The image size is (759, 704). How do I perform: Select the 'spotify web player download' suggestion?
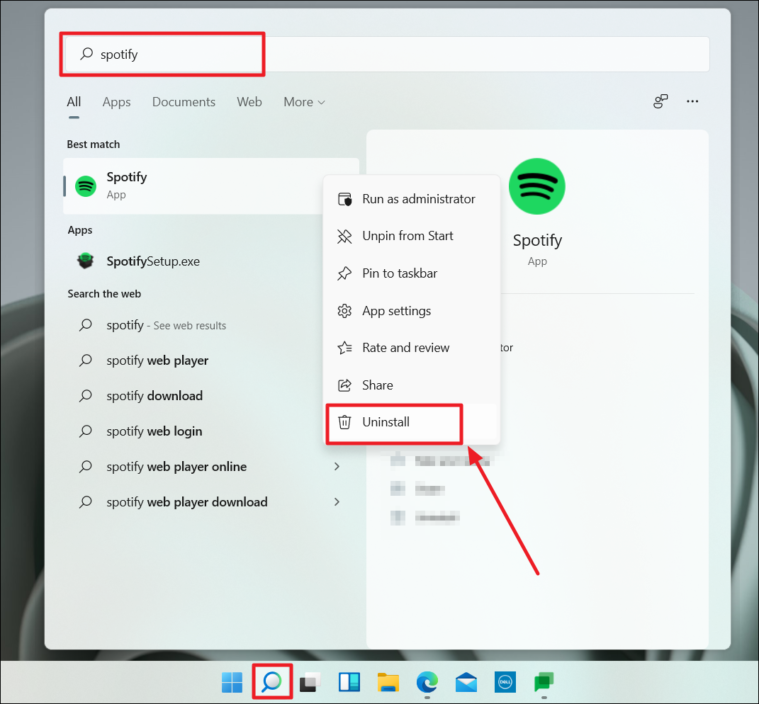211,502
